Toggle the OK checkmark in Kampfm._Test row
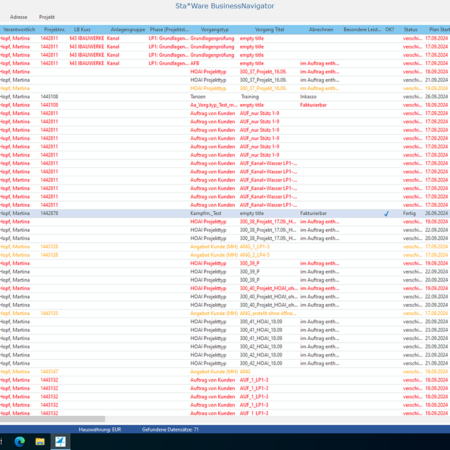The width and height of the screenshot is (450, 450). coord(386,213)
